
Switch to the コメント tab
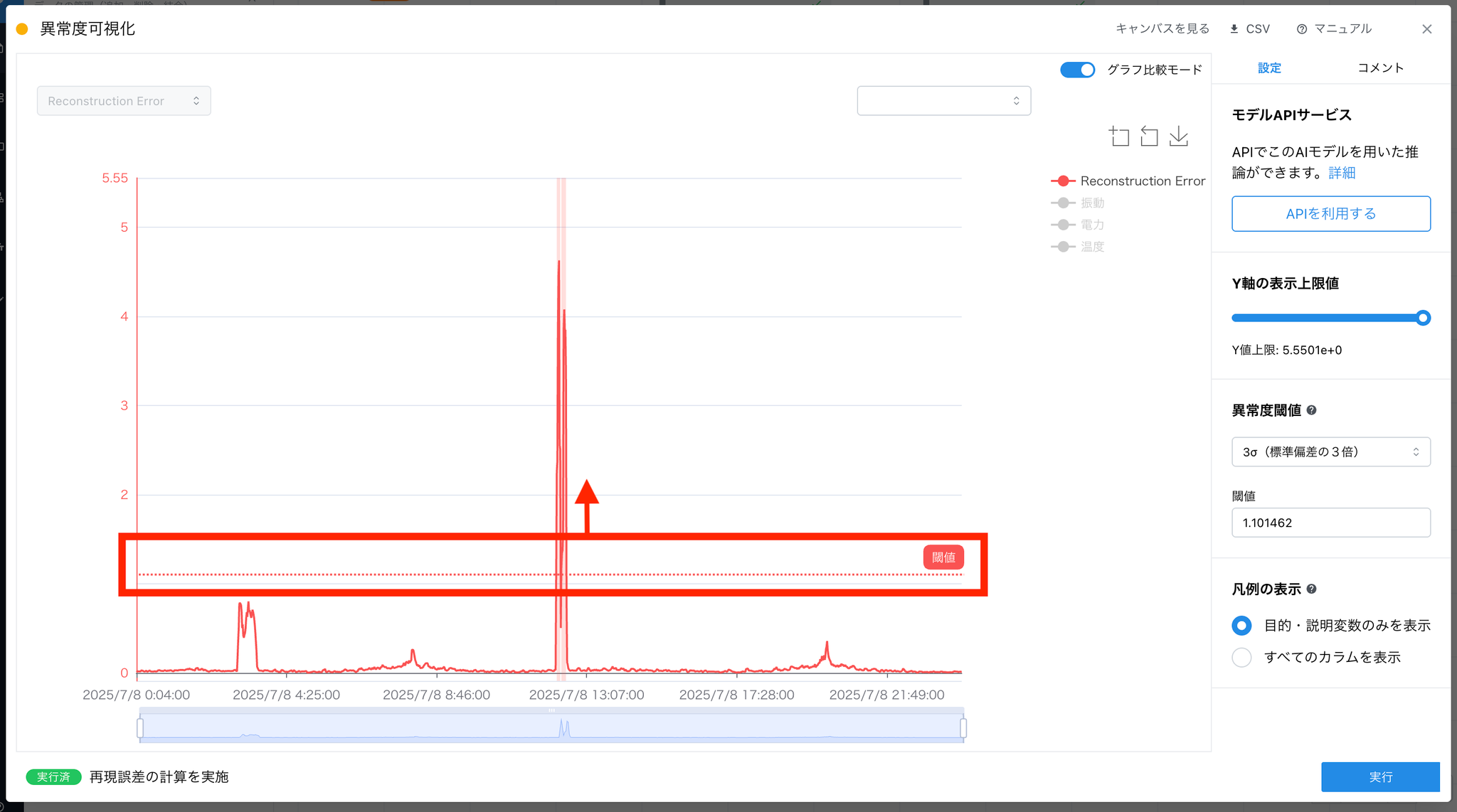coord(1380,68)
